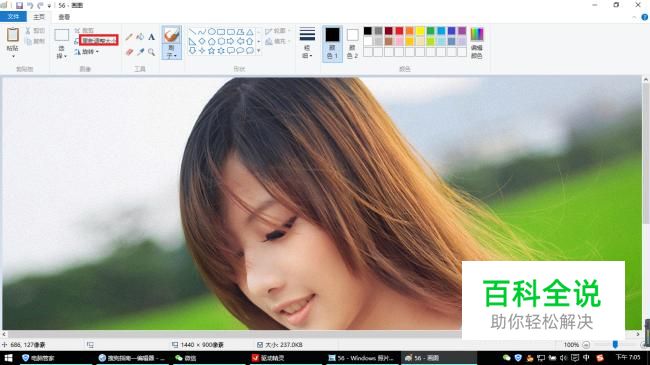Open the Paste dropdown arrow

point(13,56)
